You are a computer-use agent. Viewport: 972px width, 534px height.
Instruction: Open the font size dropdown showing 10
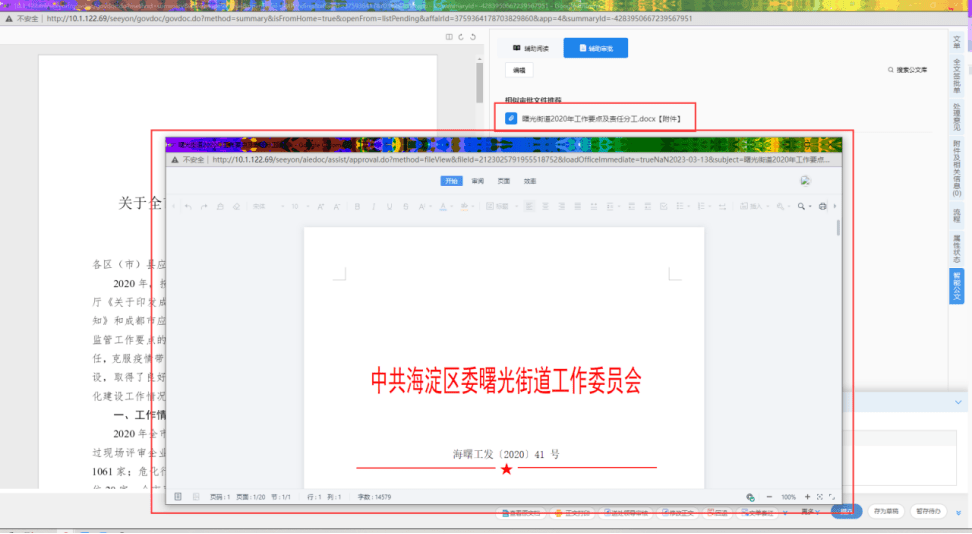300,207
